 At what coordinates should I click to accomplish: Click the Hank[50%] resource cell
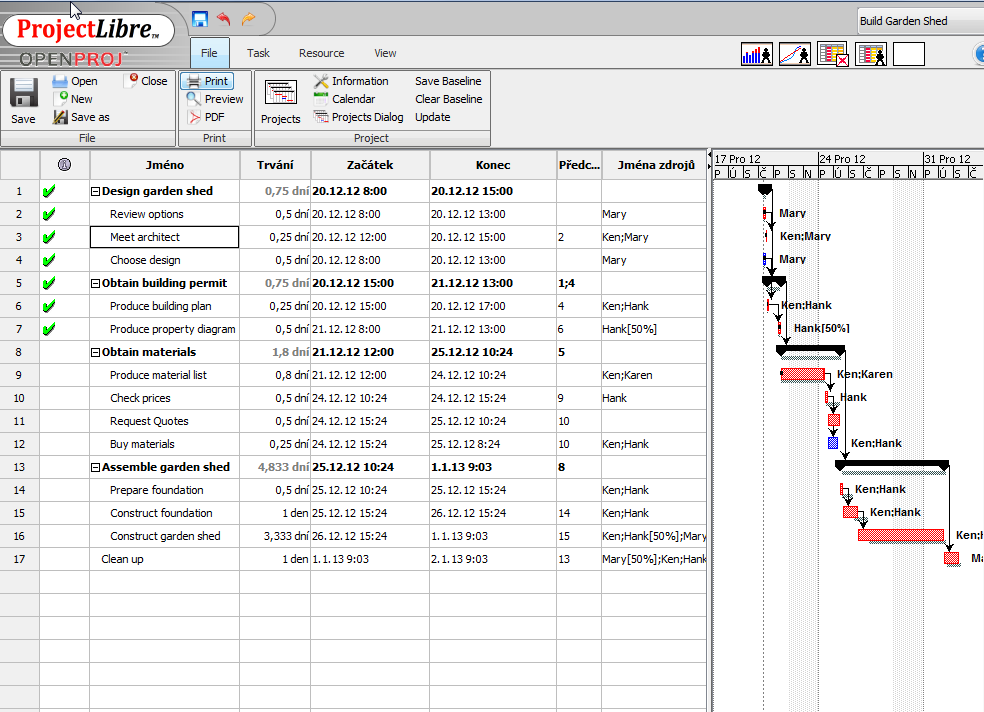[654, 329]
